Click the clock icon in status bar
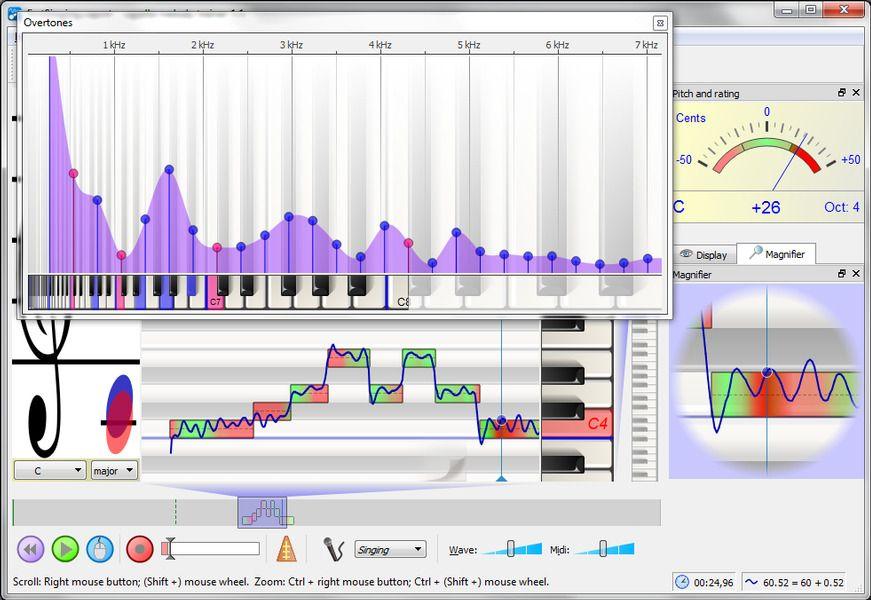This screenshot has height=600, width=871. tap(681, 582)
